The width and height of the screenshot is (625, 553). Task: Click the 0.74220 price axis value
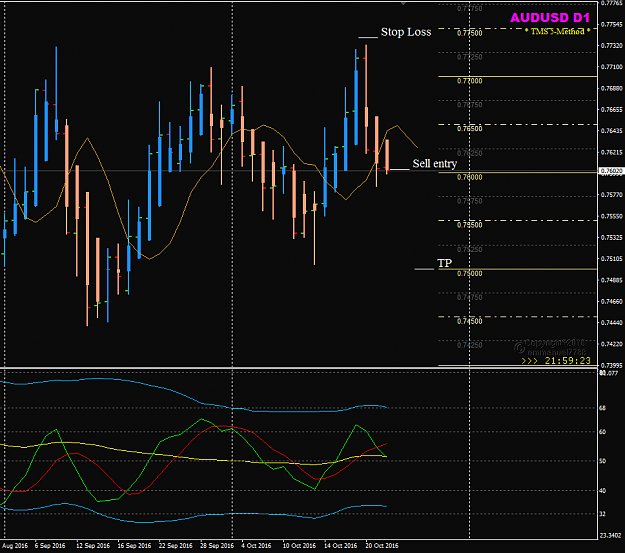pyautogui.click(x=612, y=344)
